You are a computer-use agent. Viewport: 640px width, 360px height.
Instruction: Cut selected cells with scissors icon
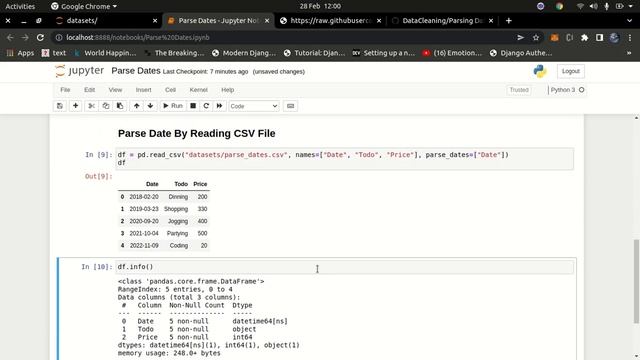[91, 106]
